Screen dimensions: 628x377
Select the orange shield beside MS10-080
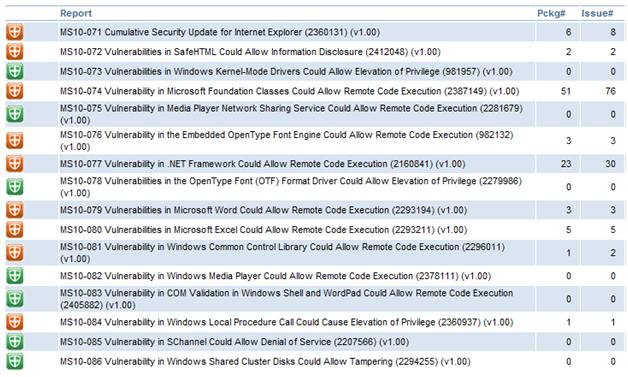[x=15, y=230]
